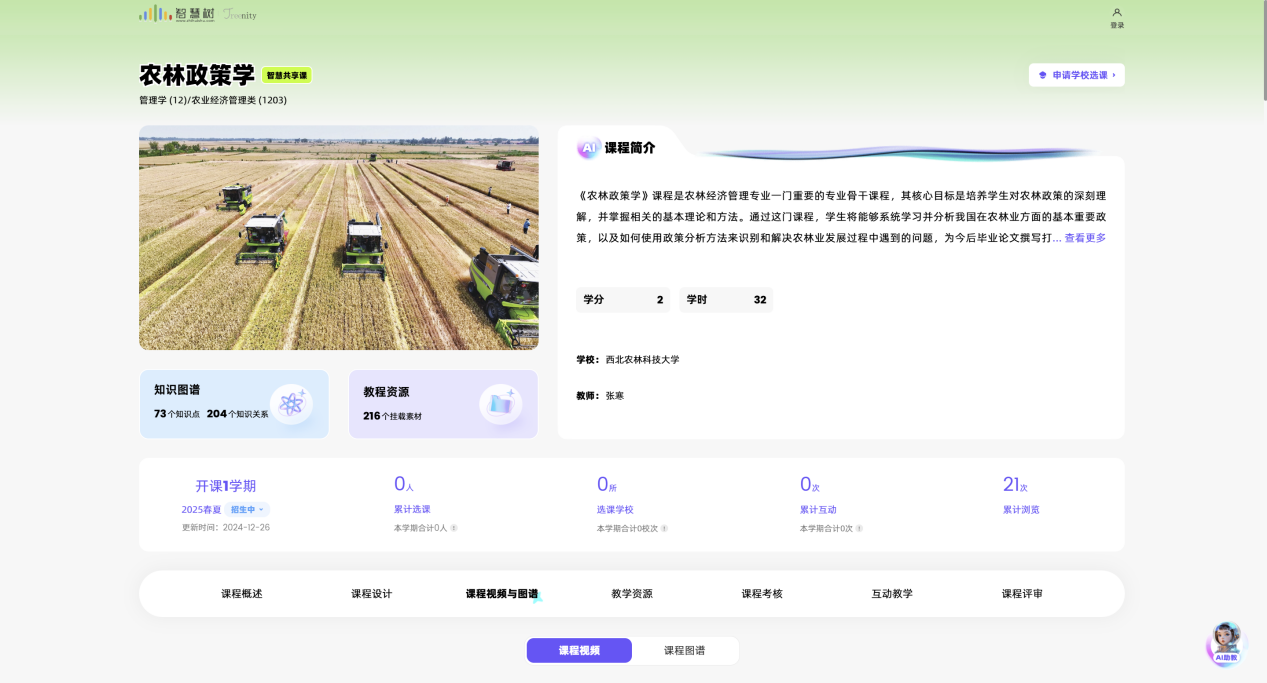This screenshot has width=1267, height=683.
Task: Select the 教学资源 tab
Action: 632,594
